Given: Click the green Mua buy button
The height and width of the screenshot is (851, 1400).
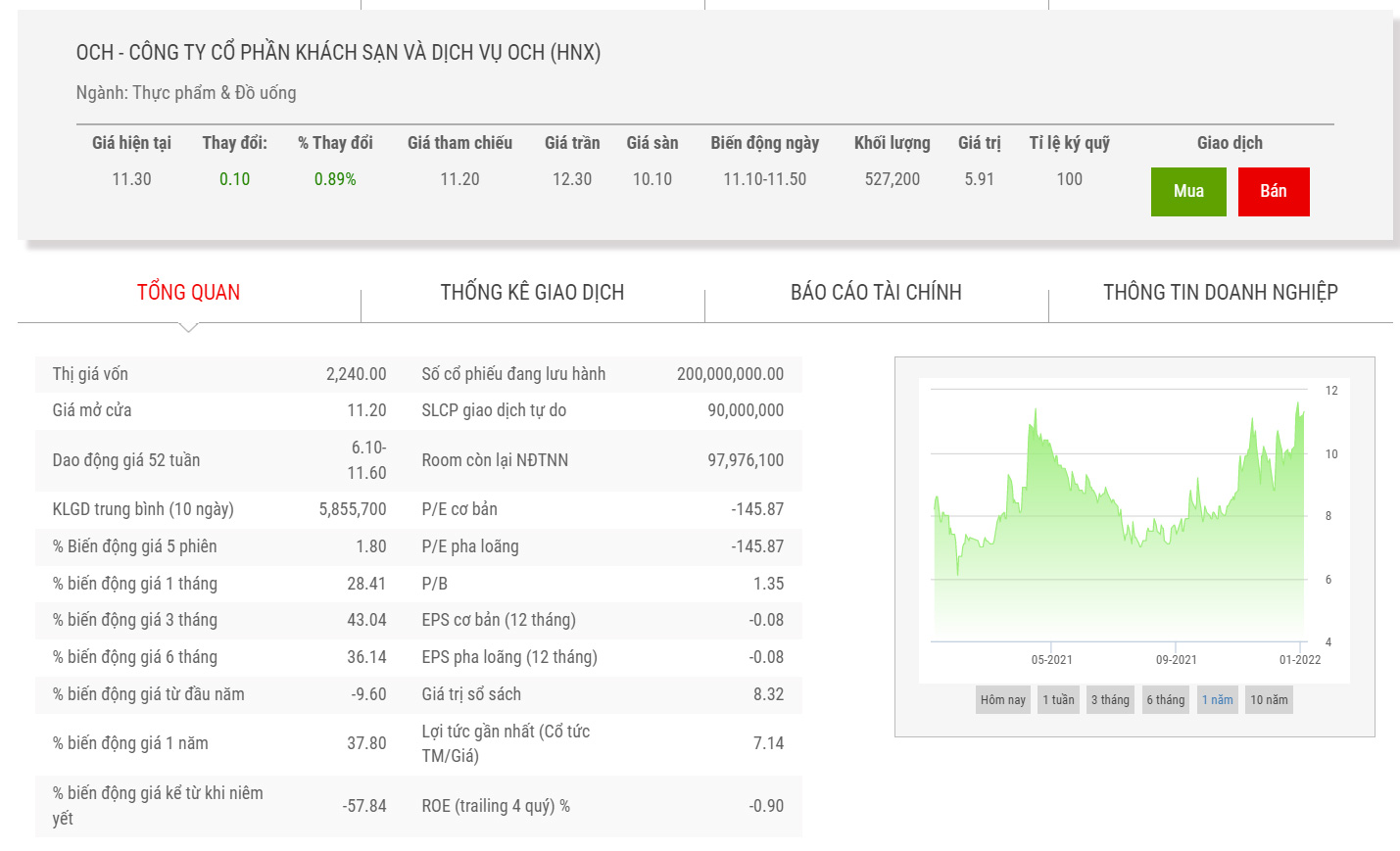Looking at the screenshot, I should tap(1187, 191).
